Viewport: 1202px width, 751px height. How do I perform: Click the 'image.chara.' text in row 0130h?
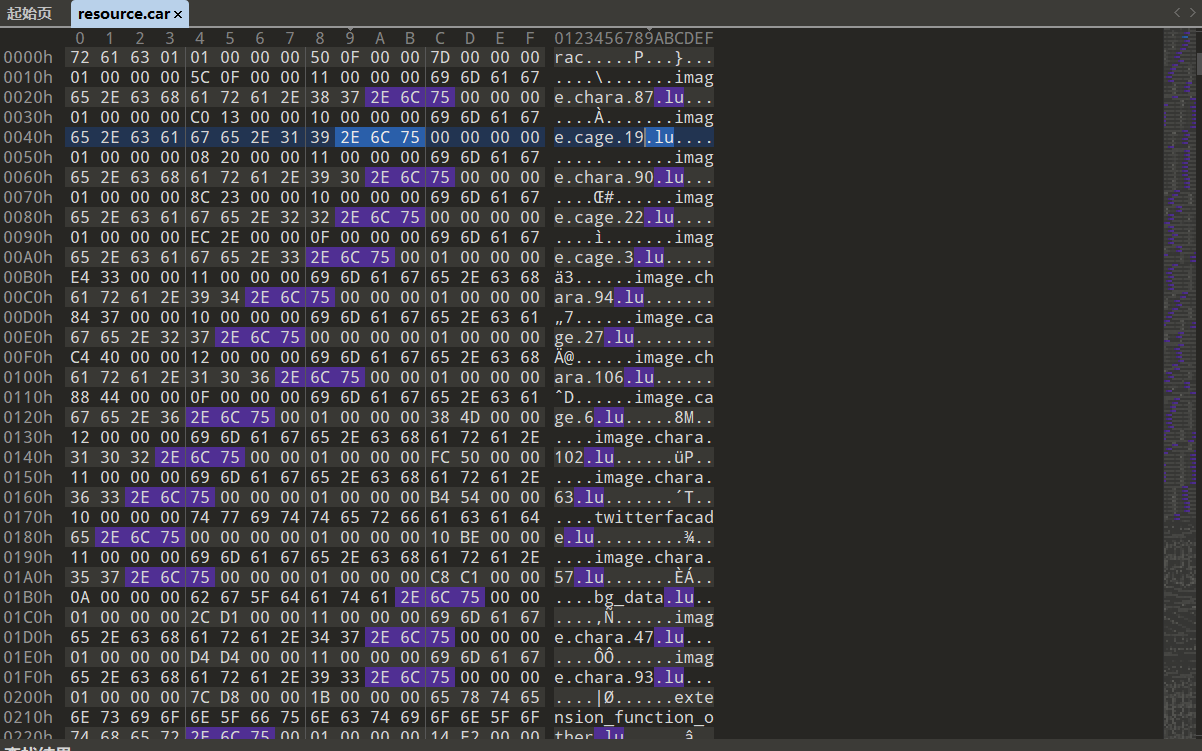pyautogui.click(x=654, y=438)
